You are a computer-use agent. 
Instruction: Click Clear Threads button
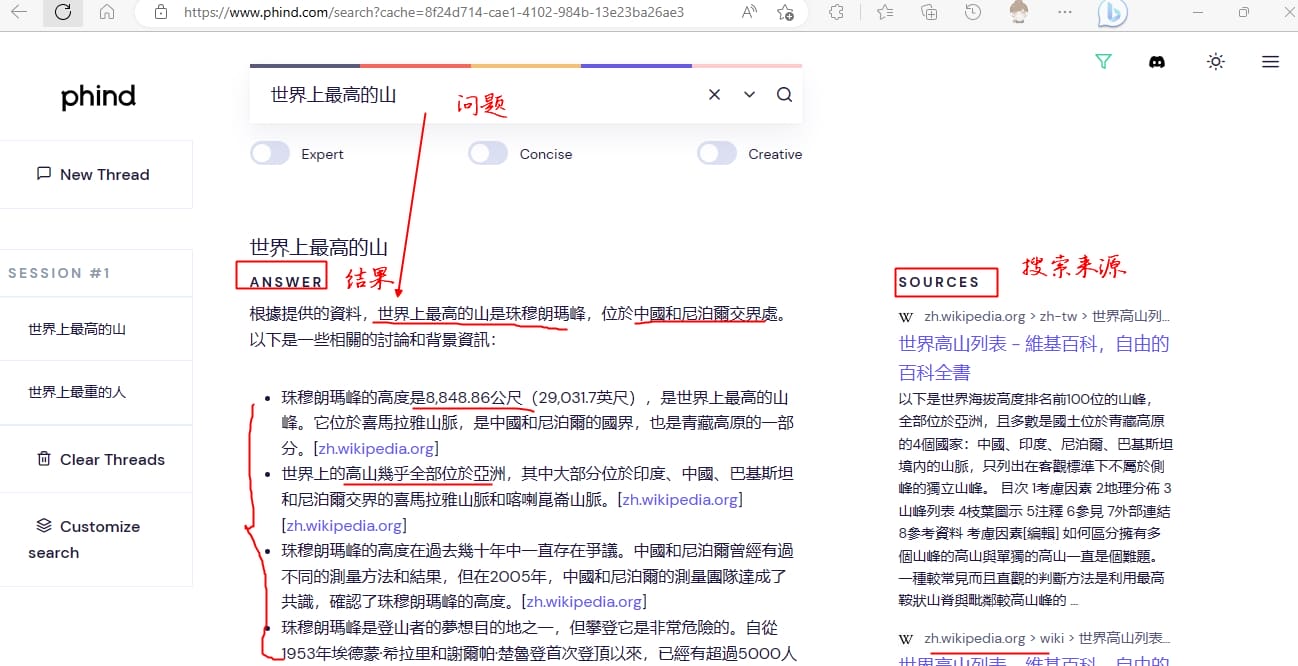click(x=100, y=460)
